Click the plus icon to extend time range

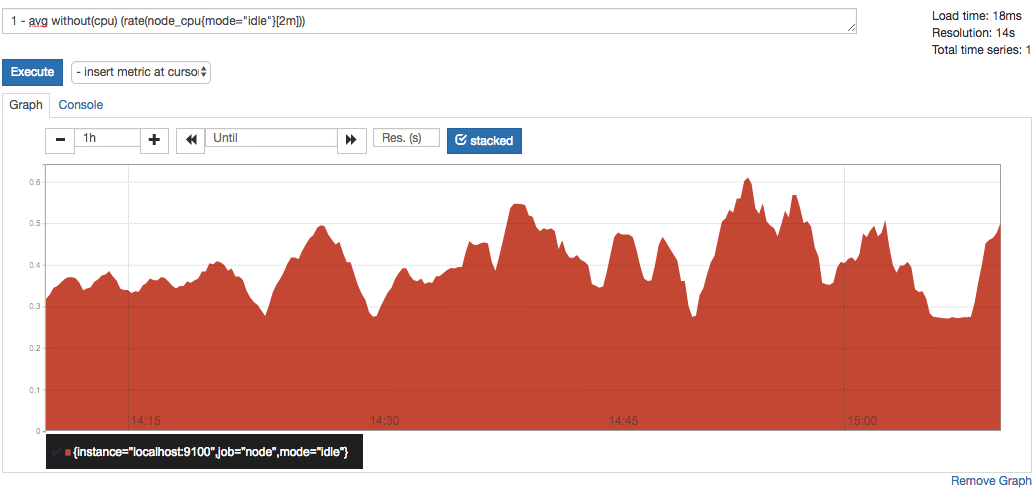[154, 141]
